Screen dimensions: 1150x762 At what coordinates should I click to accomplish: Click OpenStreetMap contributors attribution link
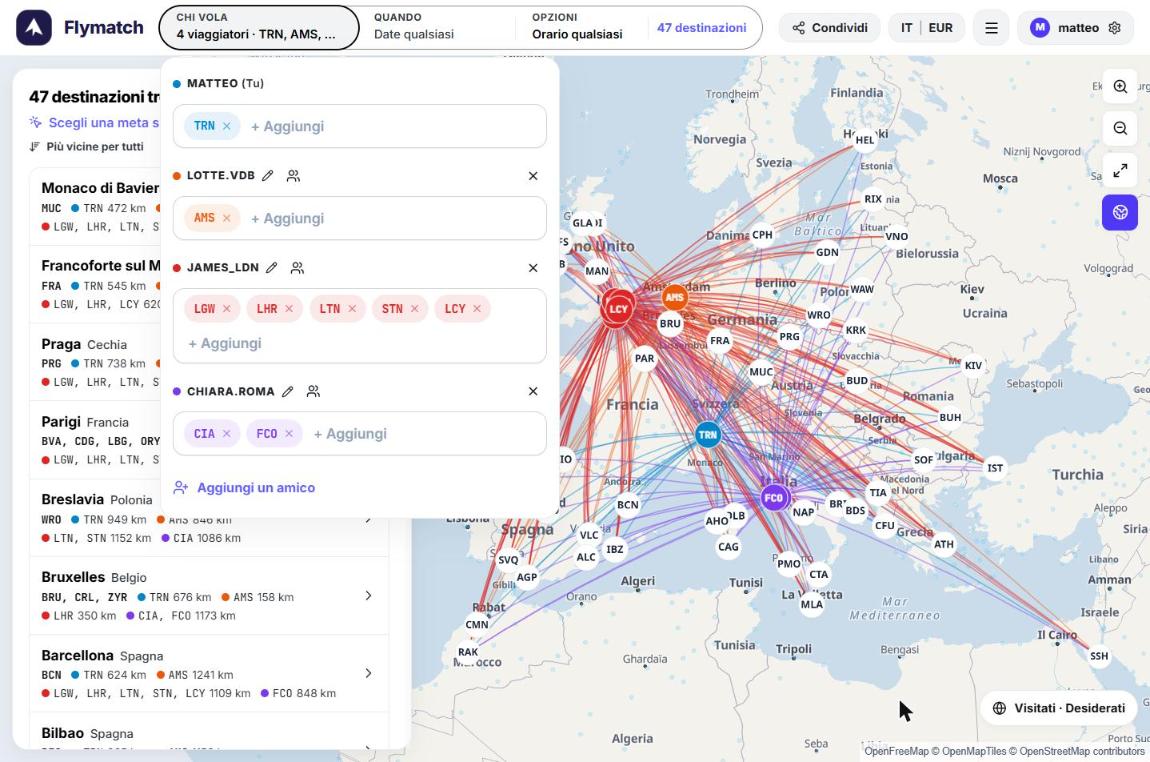point(1082,751)
